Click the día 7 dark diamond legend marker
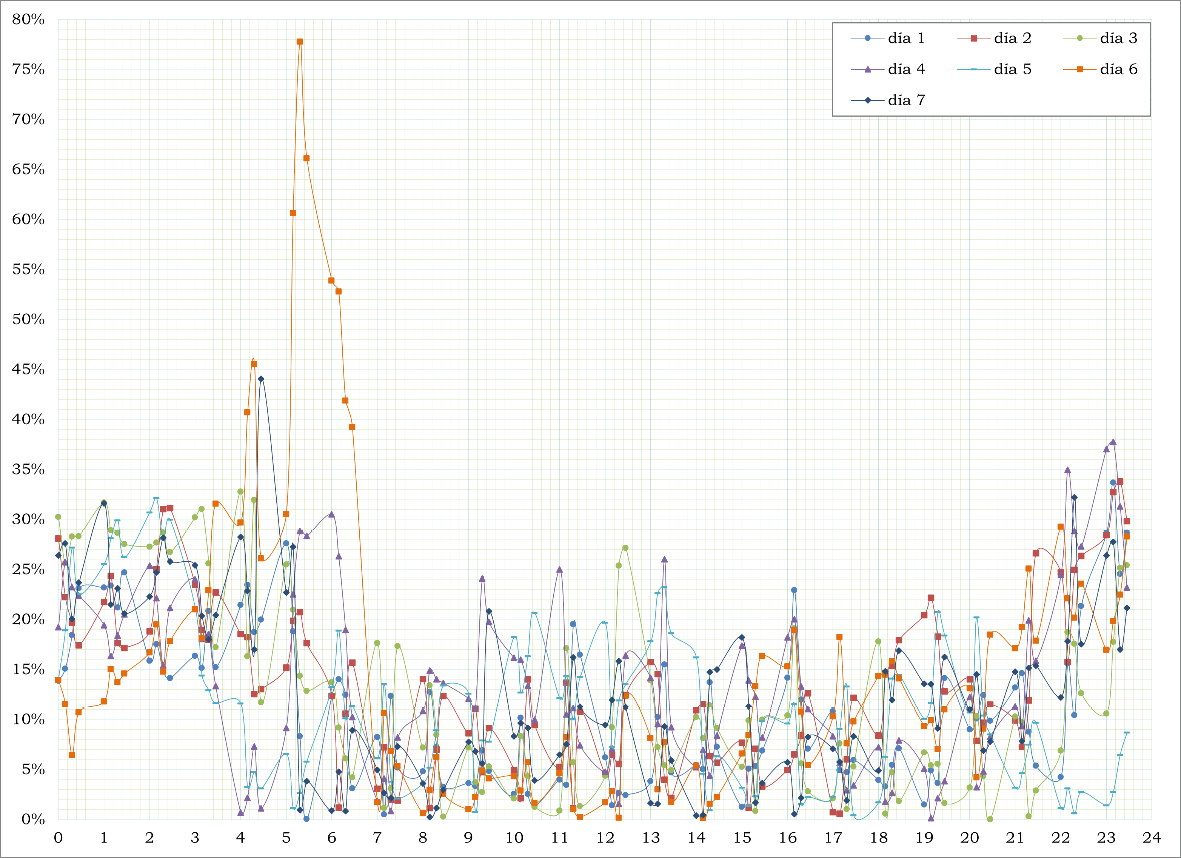This screenshot has width=1181, height=858. 867,100
